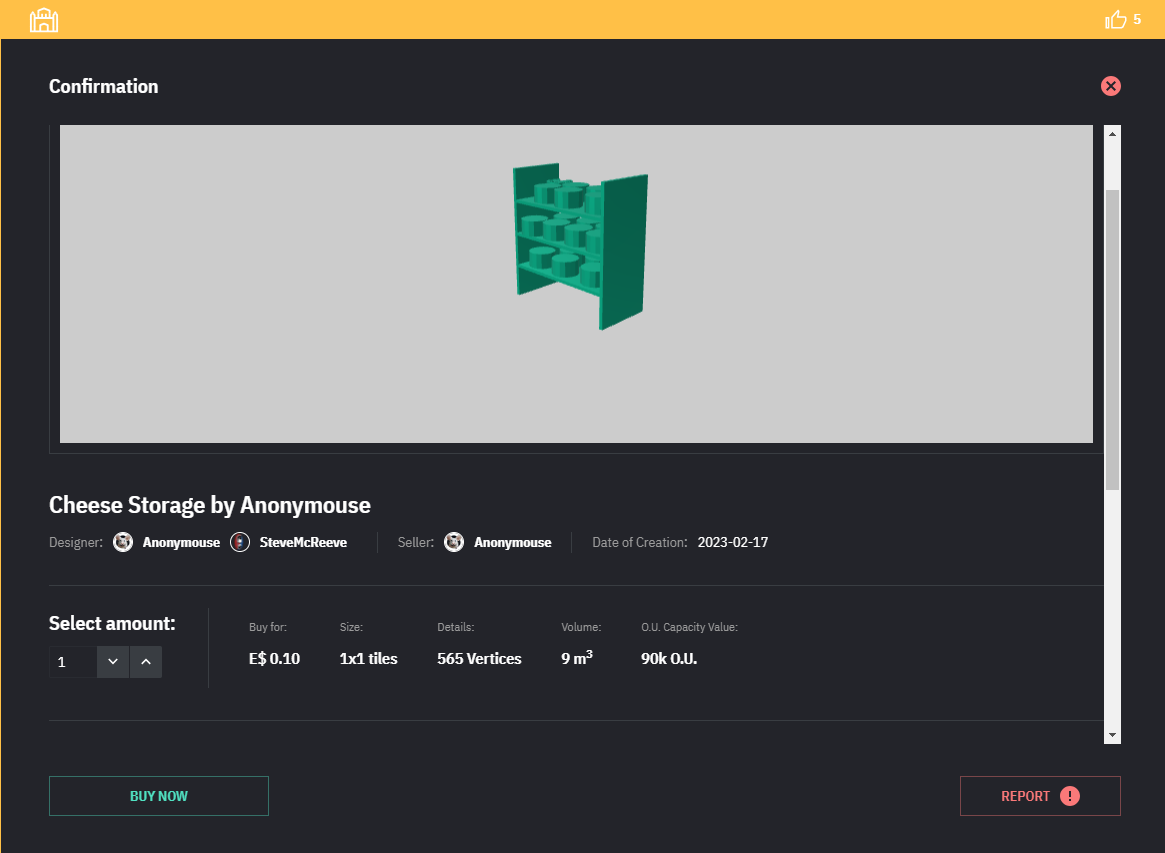Click the seller Anonymouse avatar

(454, 542)
